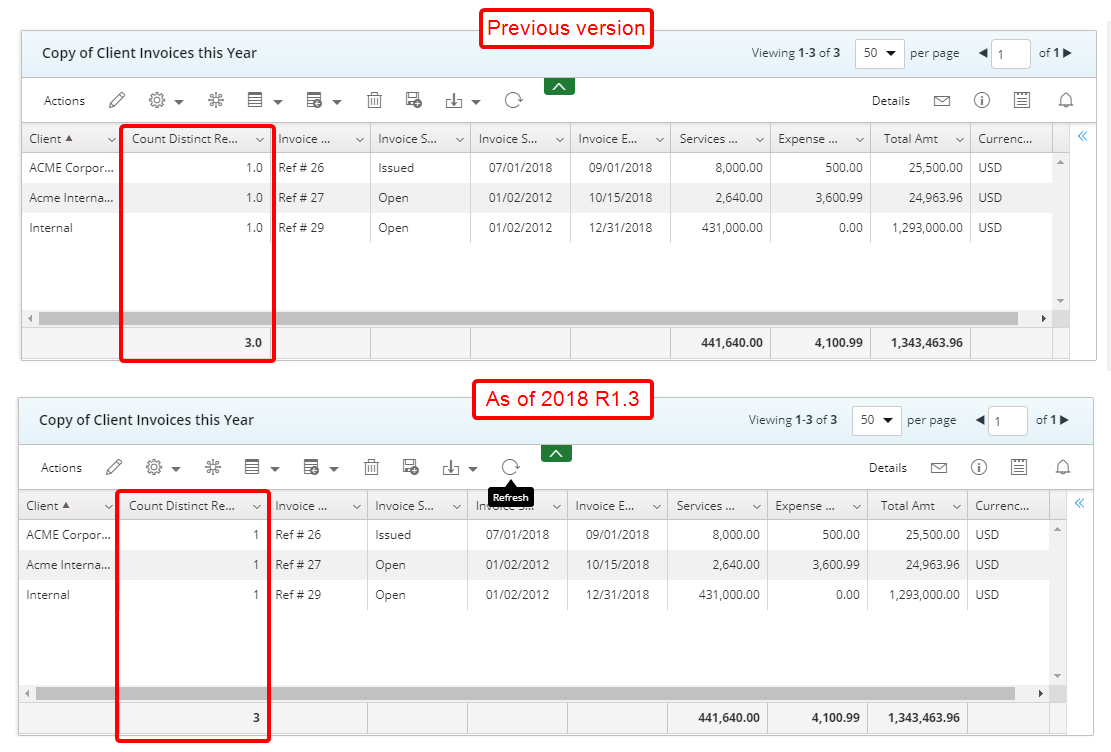Sort by Services header in top panel
The image size is (1111, 752).
point(709,139)
